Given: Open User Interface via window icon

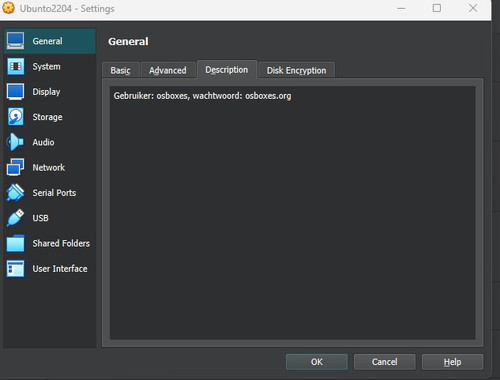Looking at the screenshot, I should click(x=15, y=269).
